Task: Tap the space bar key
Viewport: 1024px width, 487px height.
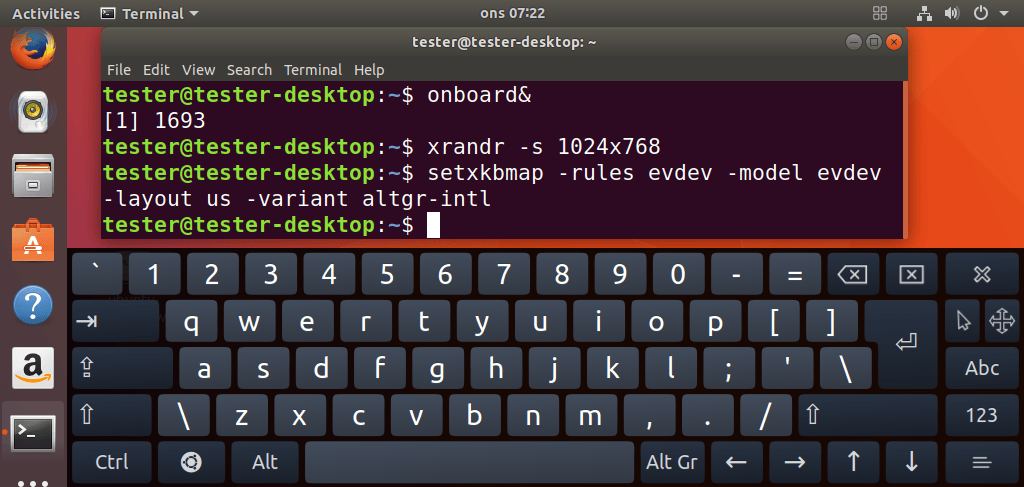Action: click(x=469, y=462)
